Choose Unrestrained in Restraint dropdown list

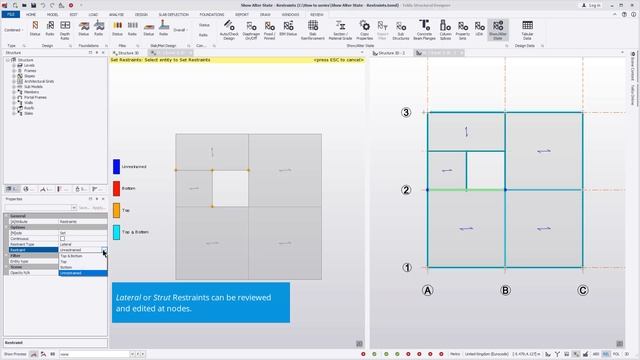click(x=83, y=273)
